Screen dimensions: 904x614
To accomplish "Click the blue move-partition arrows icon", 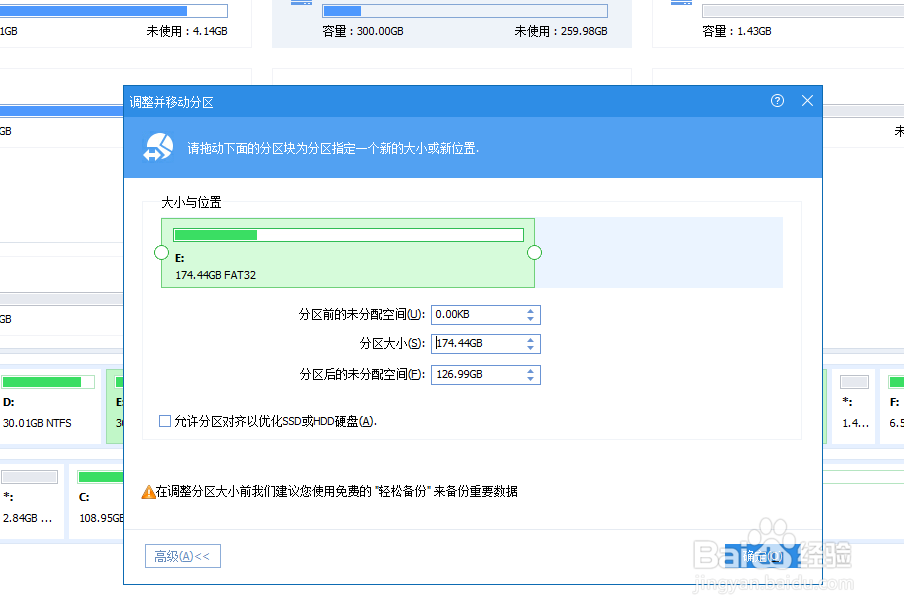I will (157, 146).
